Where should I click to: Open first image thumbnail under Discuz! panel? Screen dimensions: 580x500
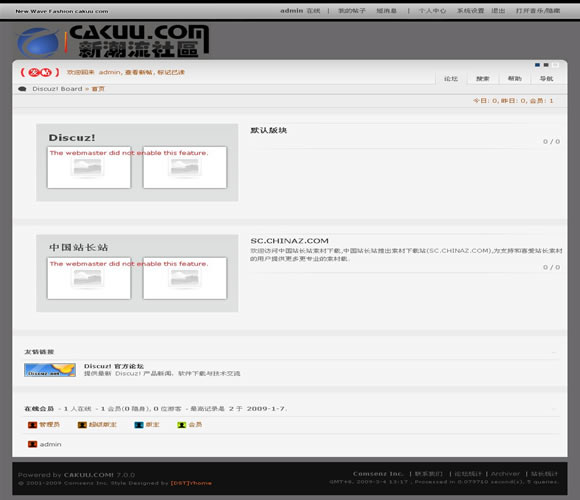point(89,168)
